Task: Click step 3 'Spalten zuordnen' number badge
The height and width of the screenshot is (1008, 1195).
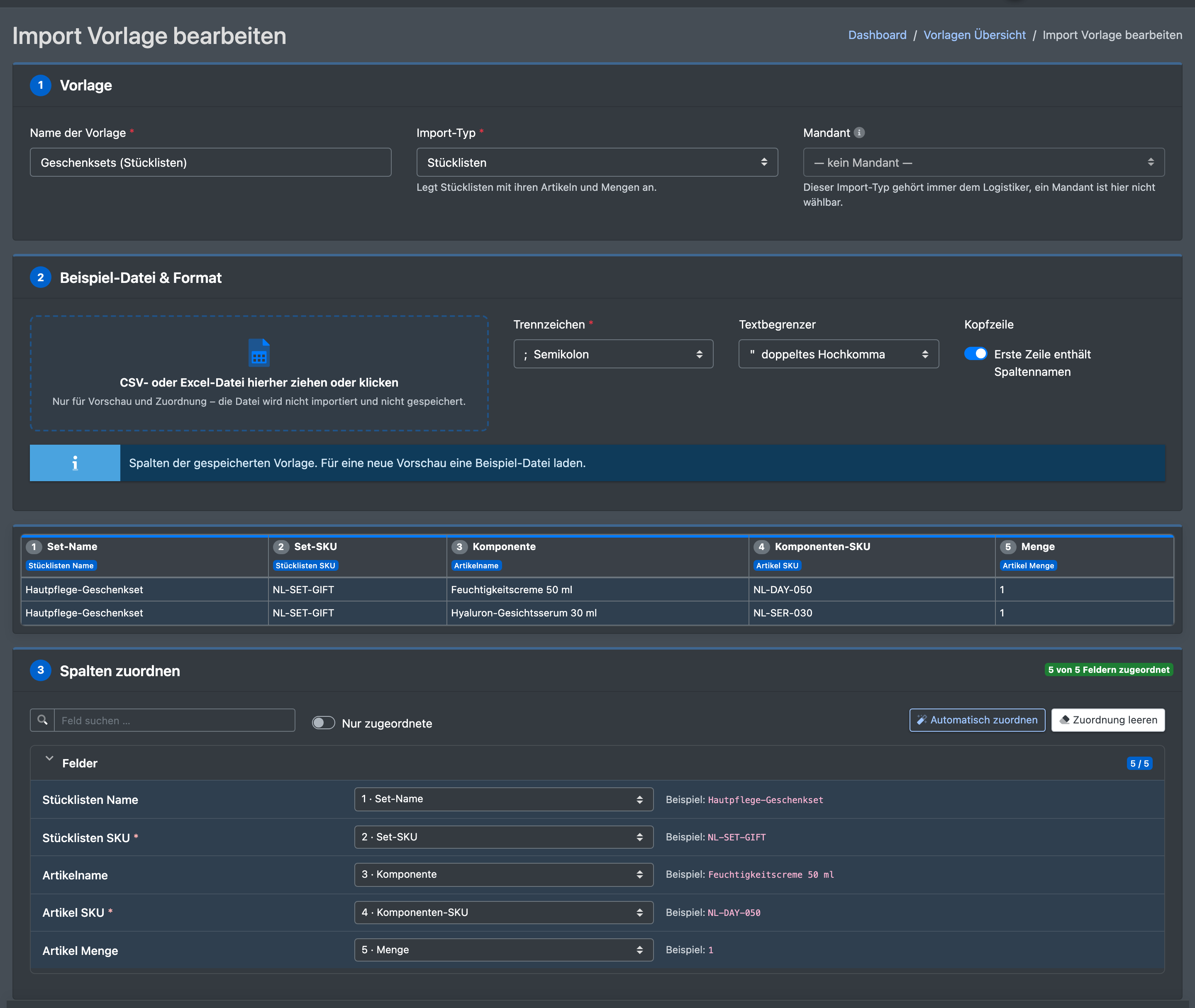Action: click(x=41, y=670)
